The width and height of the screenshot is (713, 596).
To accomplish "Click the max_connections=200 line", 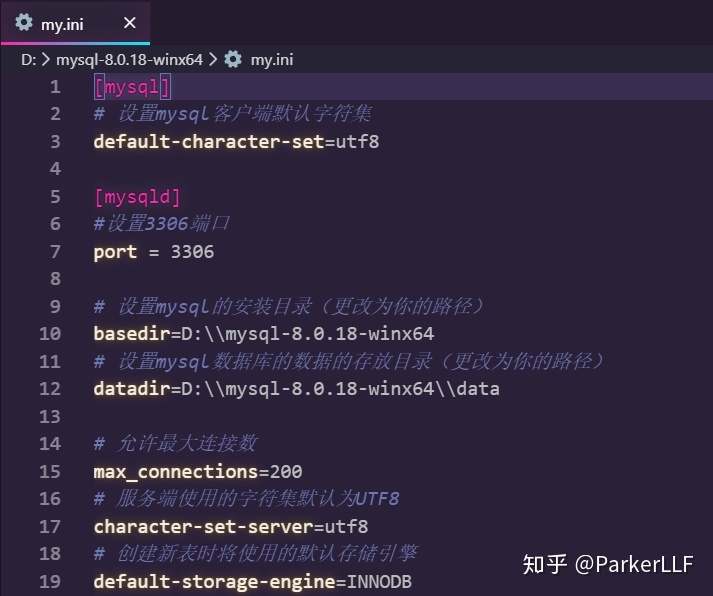I will 198,472.
